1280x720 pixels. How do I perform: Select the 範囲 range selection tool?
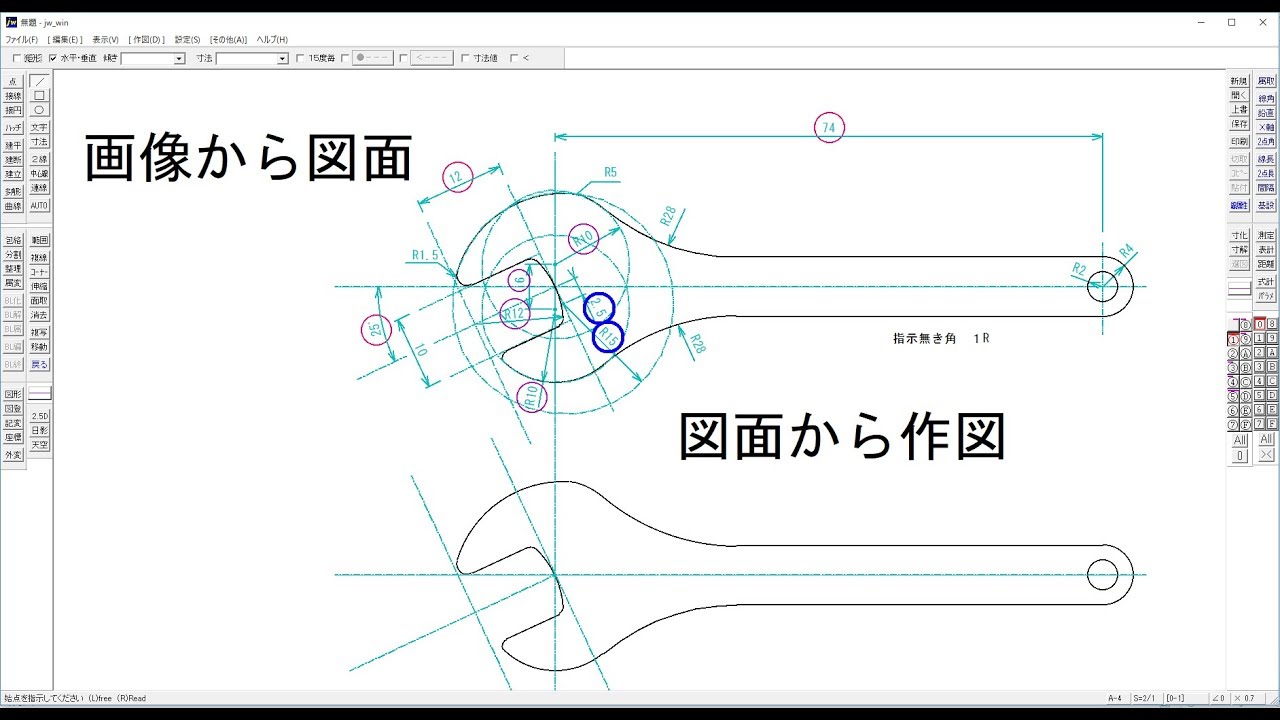tap(39, 240)
